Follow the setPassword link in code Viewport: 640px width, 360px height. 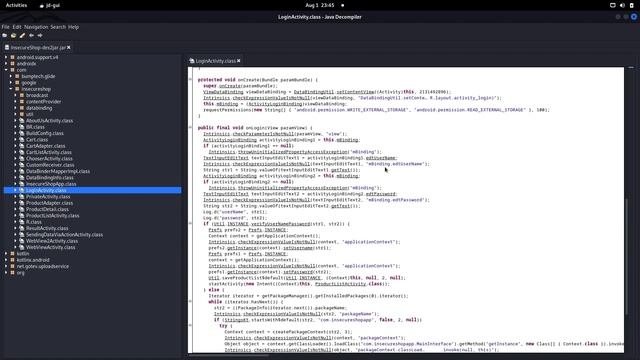click(298, 272)
